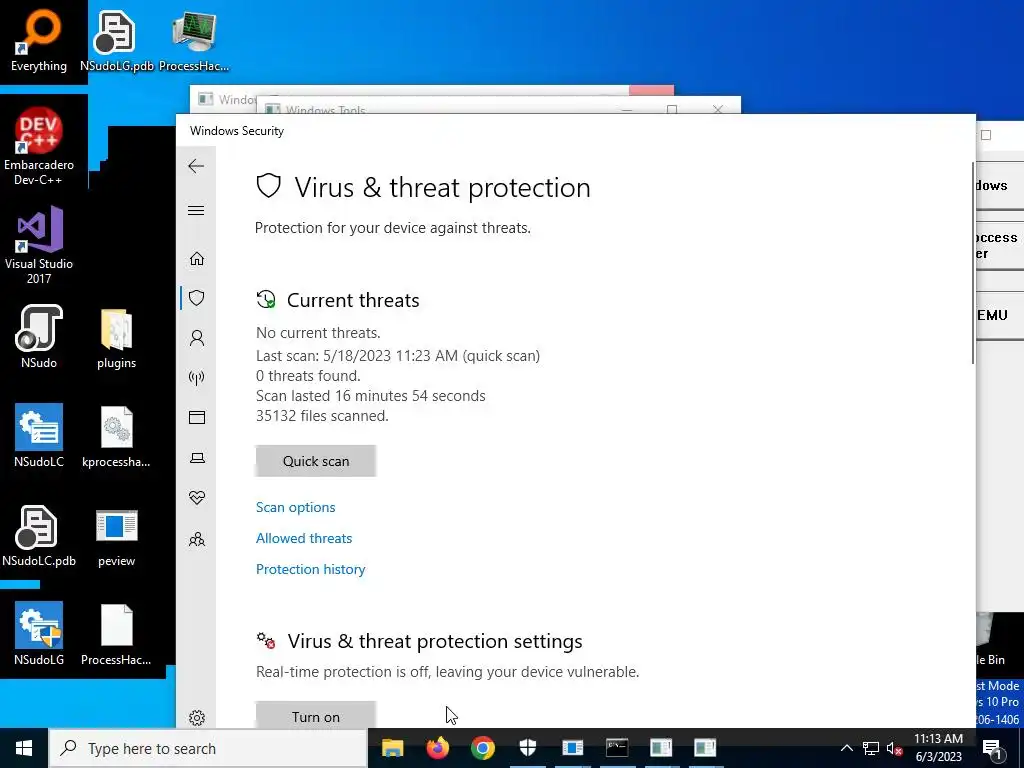Open the muted volume tray icon
Screen dimensions: 1024x768
[x=895, y=748]
